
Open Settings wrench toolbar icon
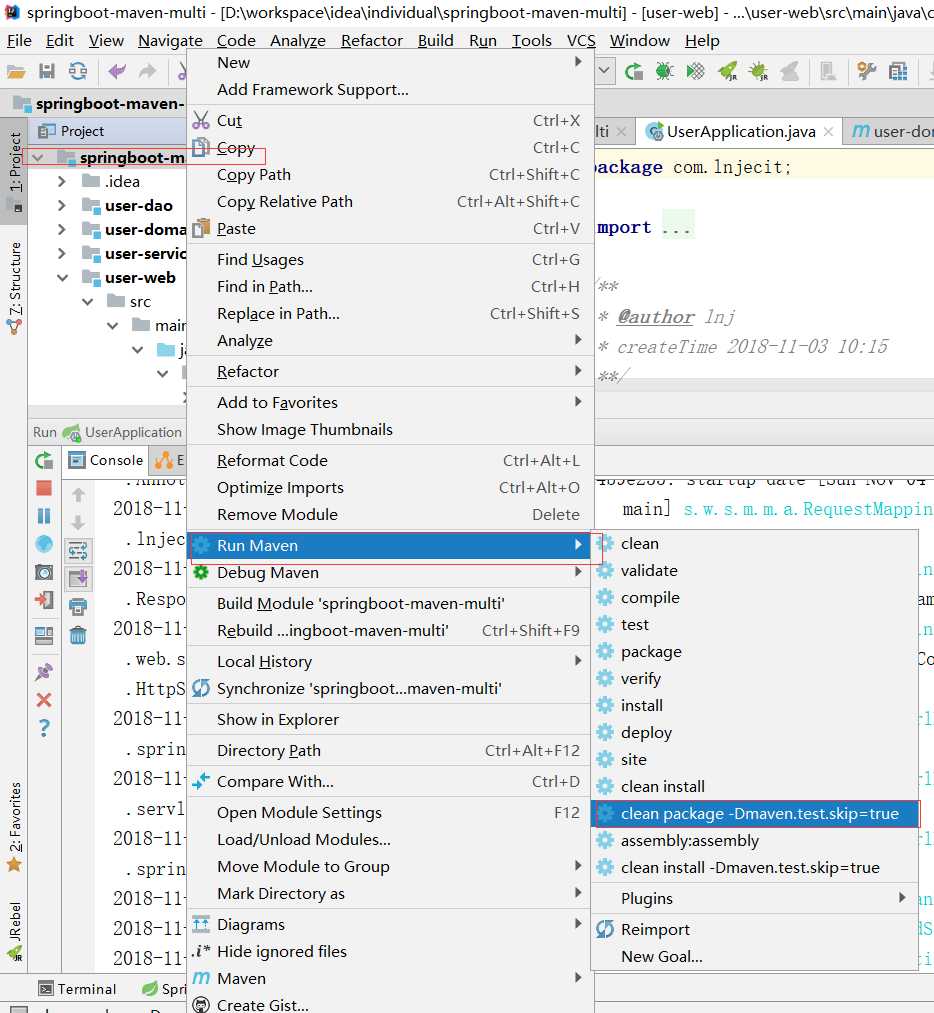pos(866,71)
